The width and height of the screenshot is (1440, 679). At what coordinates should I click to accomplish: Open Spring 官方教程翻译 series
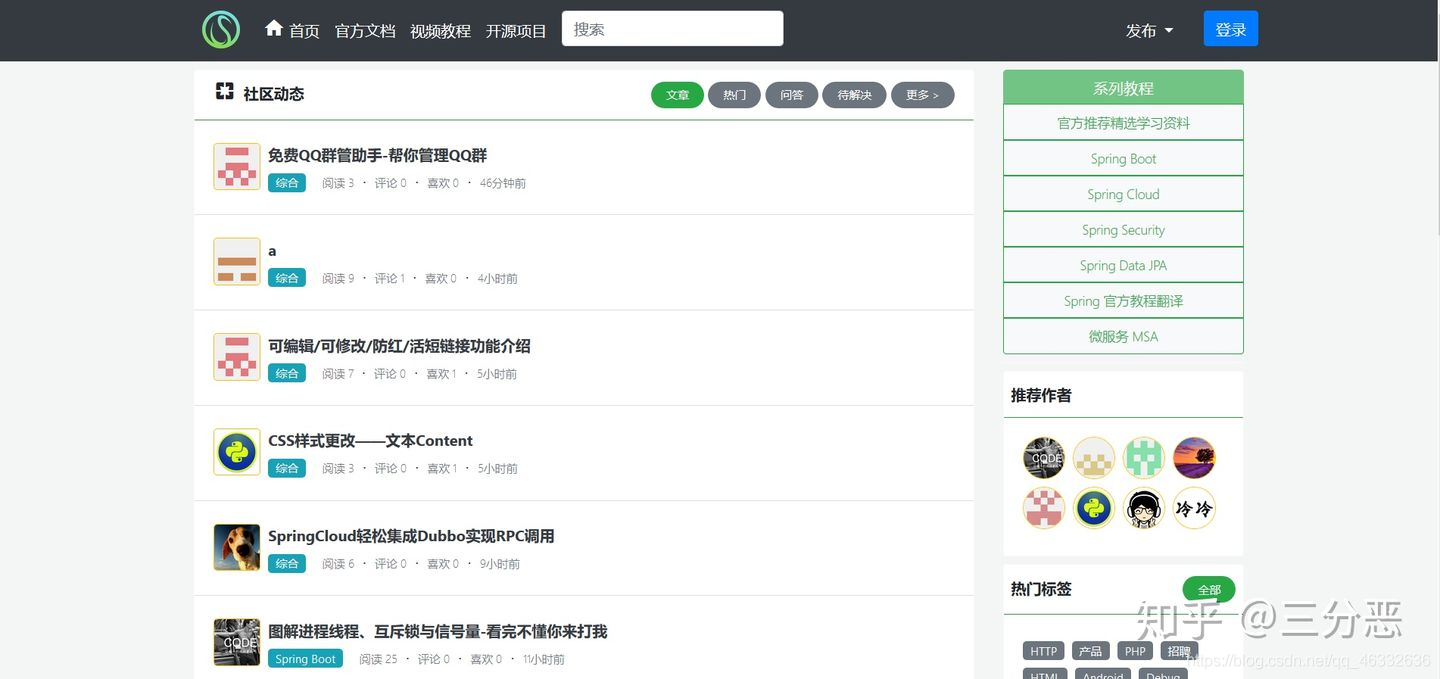(x=1123, y=301)
